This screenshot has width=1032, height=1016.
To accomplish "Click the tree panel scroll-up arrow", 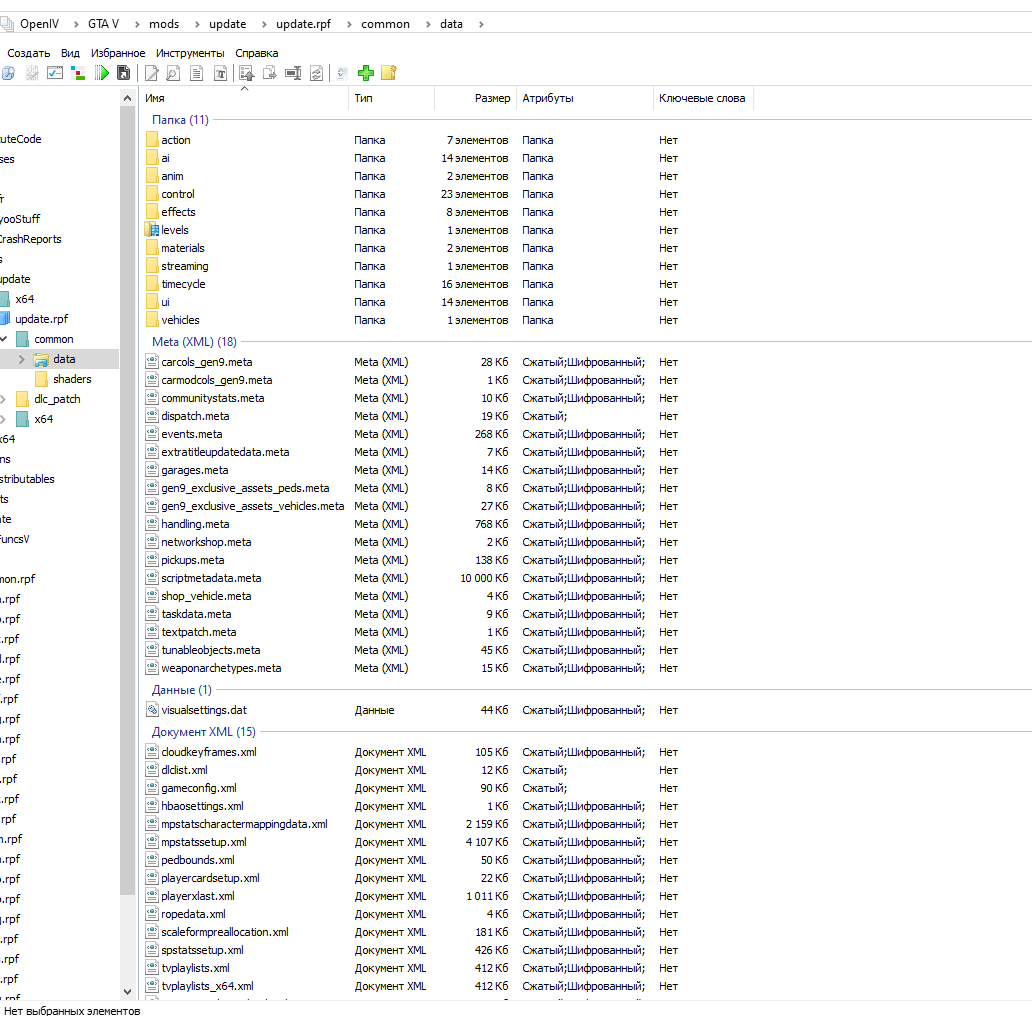I will point(128,98).
